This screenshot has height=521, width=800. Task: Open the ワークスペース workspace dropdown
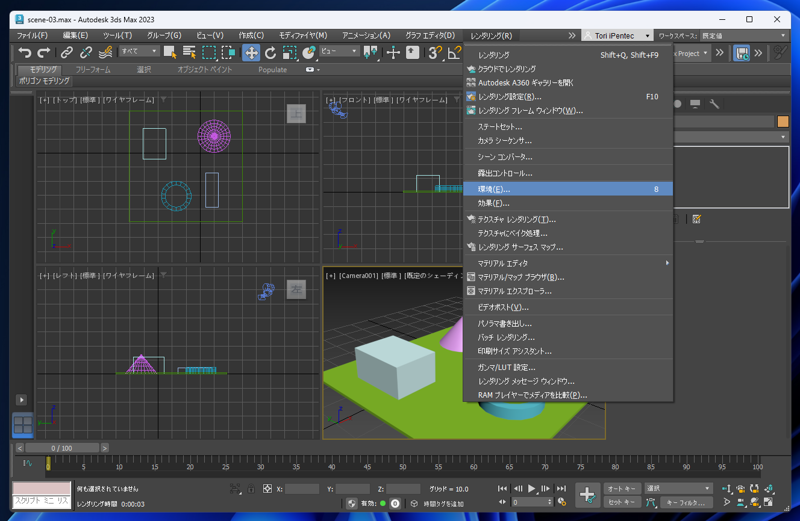(743, 36)
